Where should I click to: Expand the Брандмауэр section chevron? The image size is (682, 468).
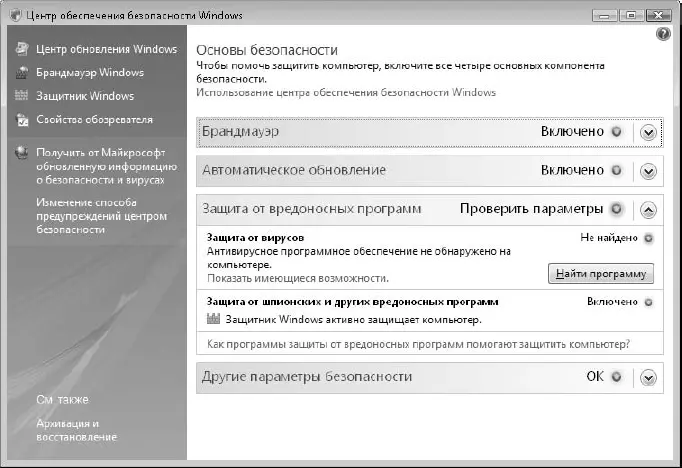[648, 132]
